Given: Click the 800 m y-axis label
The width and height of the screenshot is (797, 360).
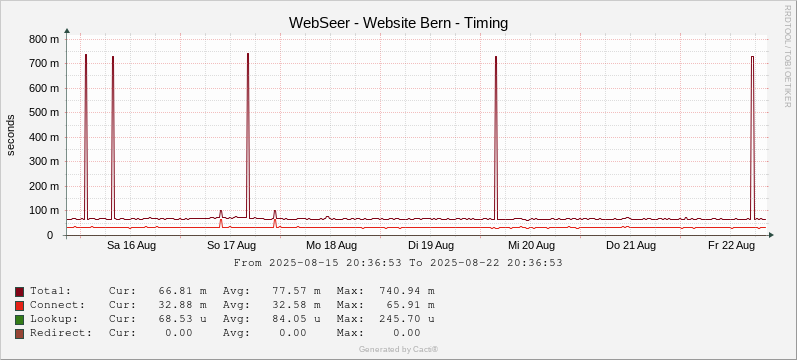Looking at the screenshot, I should click(46, 39).
